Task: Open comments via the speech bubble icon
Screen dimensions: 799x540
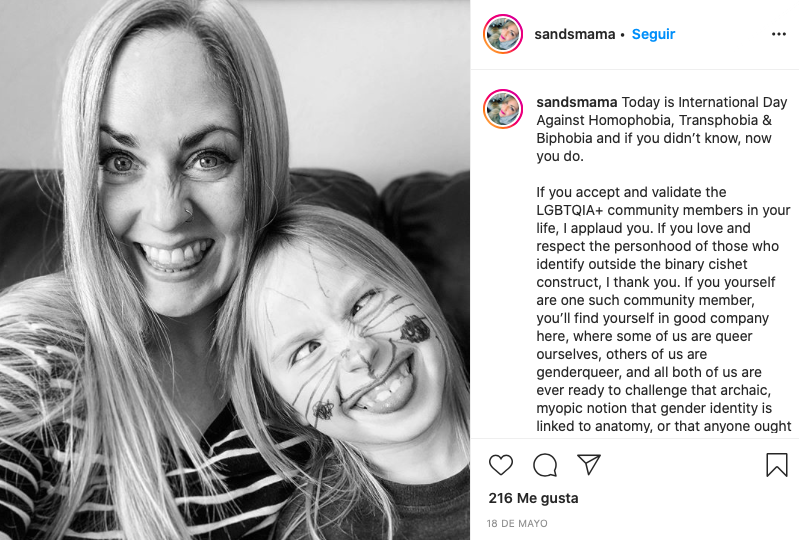Action: (545, 465)
